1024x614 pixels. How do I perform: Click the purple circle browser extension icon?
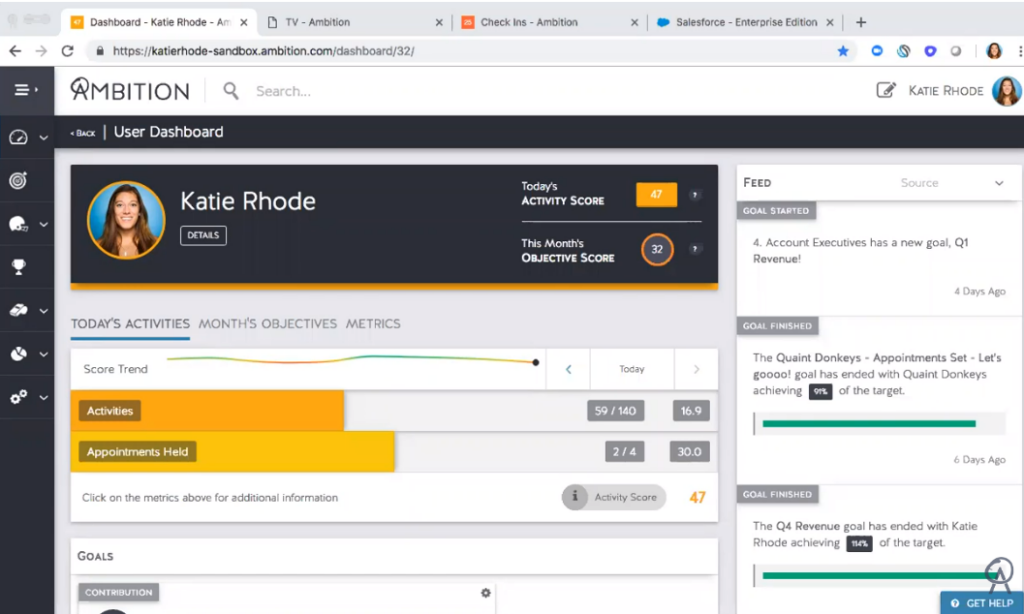(x=930, y=51)
